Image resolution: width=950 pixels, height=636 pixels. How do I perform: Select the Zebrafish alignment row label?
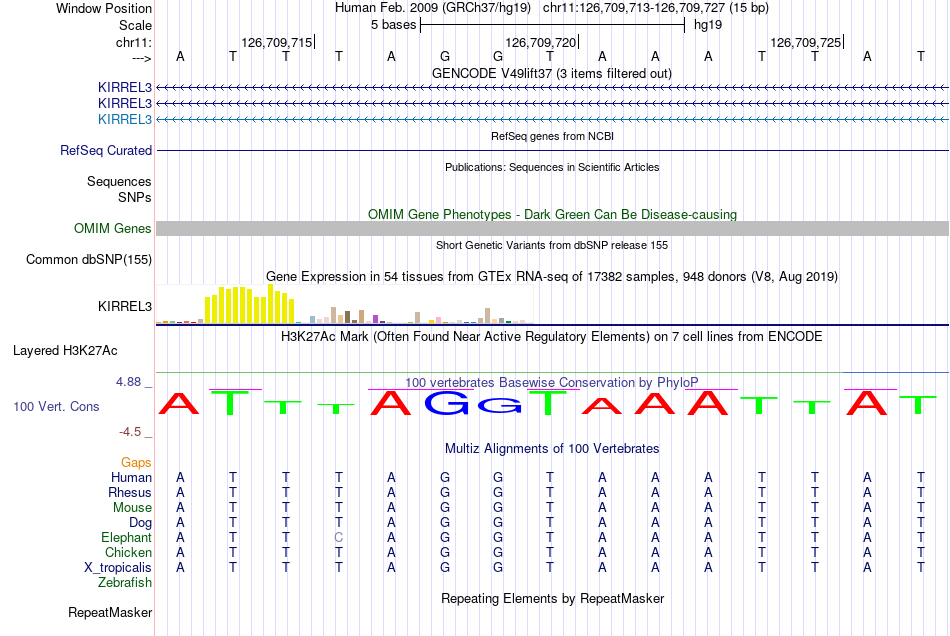pos(125,583)
